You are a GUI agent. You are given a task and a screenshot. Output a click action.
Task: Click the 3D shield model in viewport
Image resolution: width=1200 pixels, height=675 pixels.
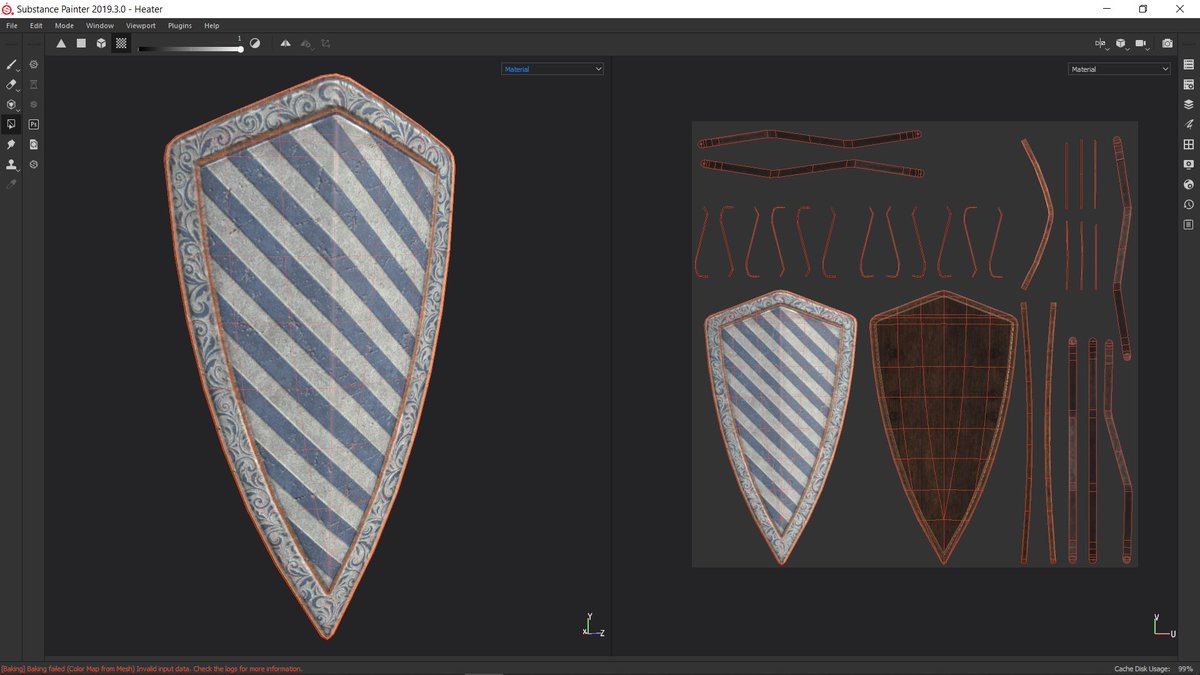(x=309, y=355)
